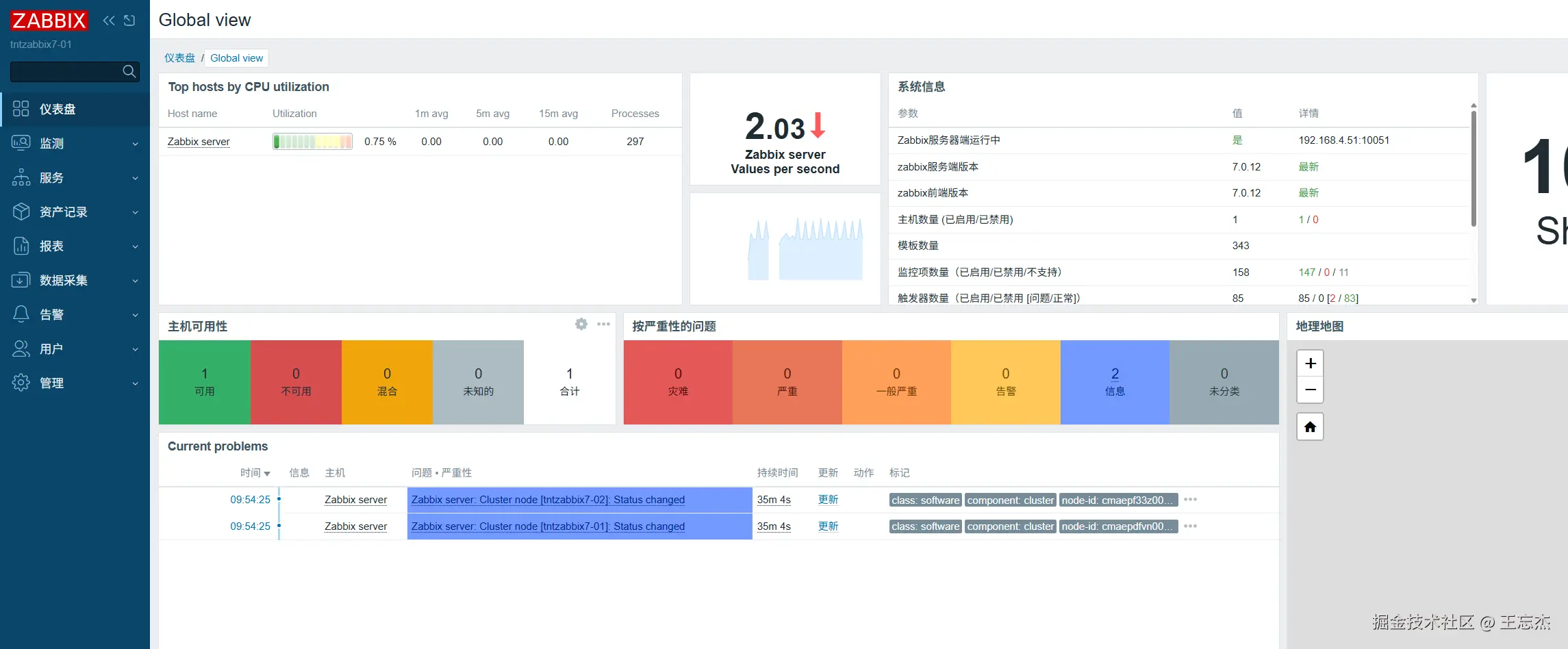
Task: Expand the 服务 menu chevron
Action: (x=135, y=178)
